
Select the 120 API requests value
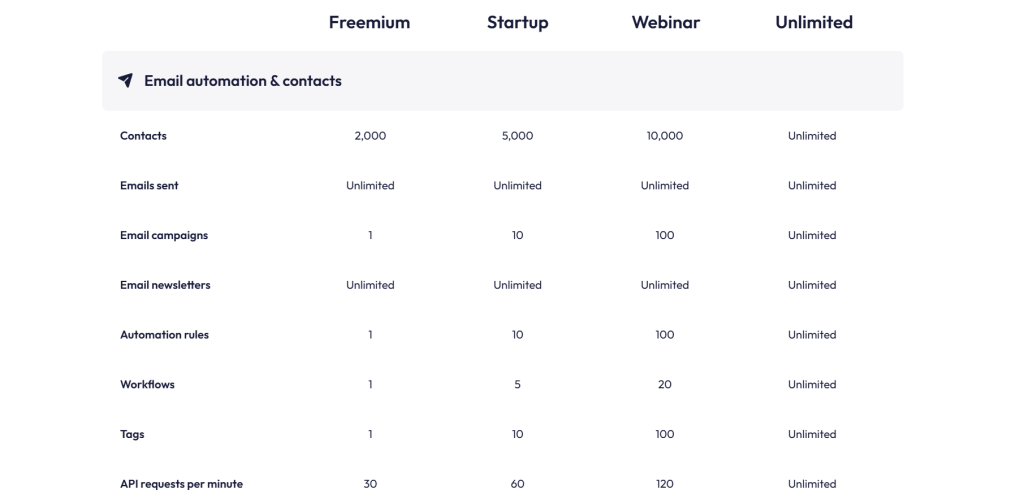point(665,484)
